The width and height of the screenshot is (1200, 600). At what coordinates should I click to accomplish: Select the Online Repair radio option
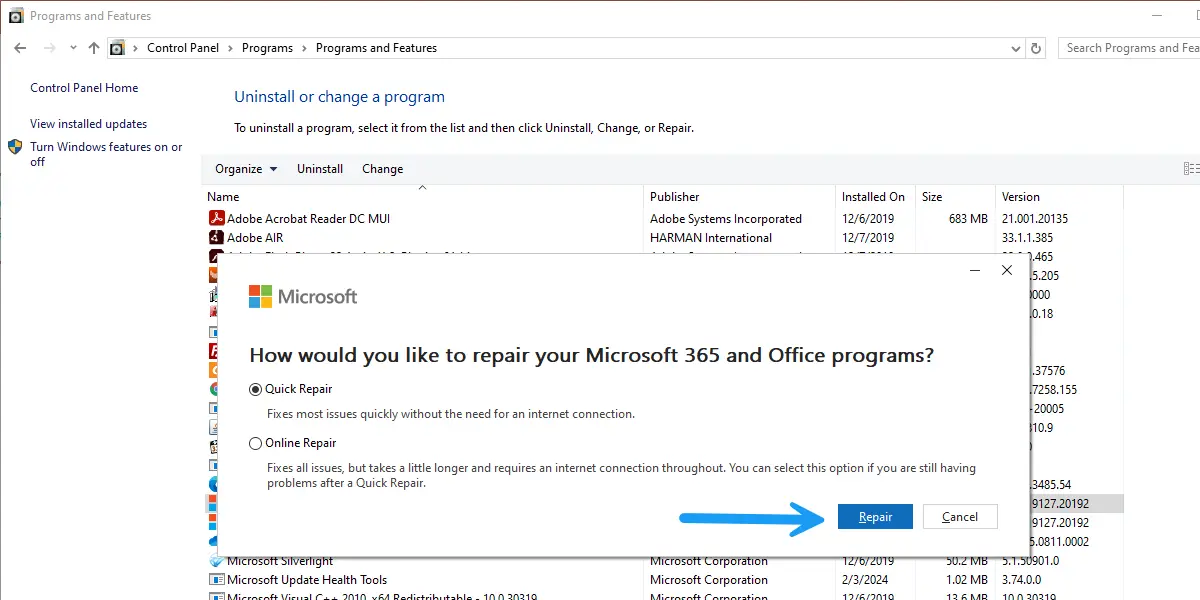pyautogui.click(x=255, y=443)
